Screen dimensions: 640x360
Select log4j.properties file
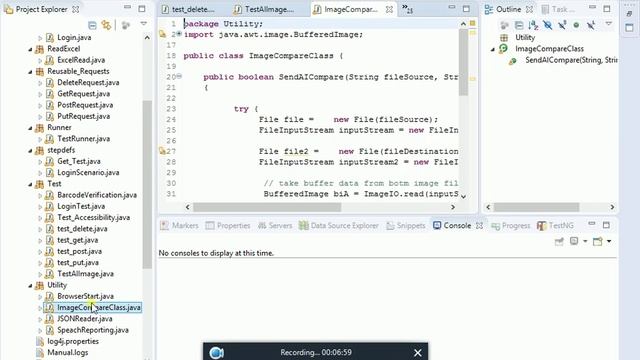[73, 341]
